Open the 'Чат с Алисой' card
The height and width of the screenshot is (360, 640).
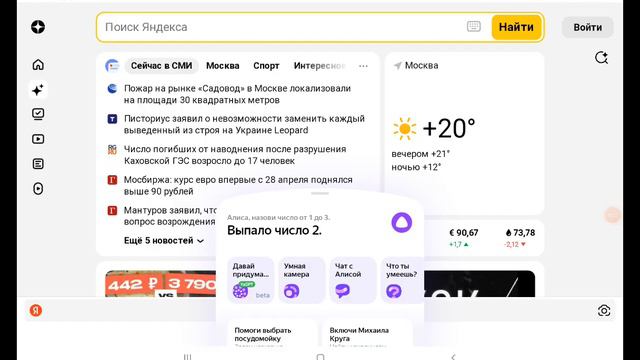[x=353, y=280]
